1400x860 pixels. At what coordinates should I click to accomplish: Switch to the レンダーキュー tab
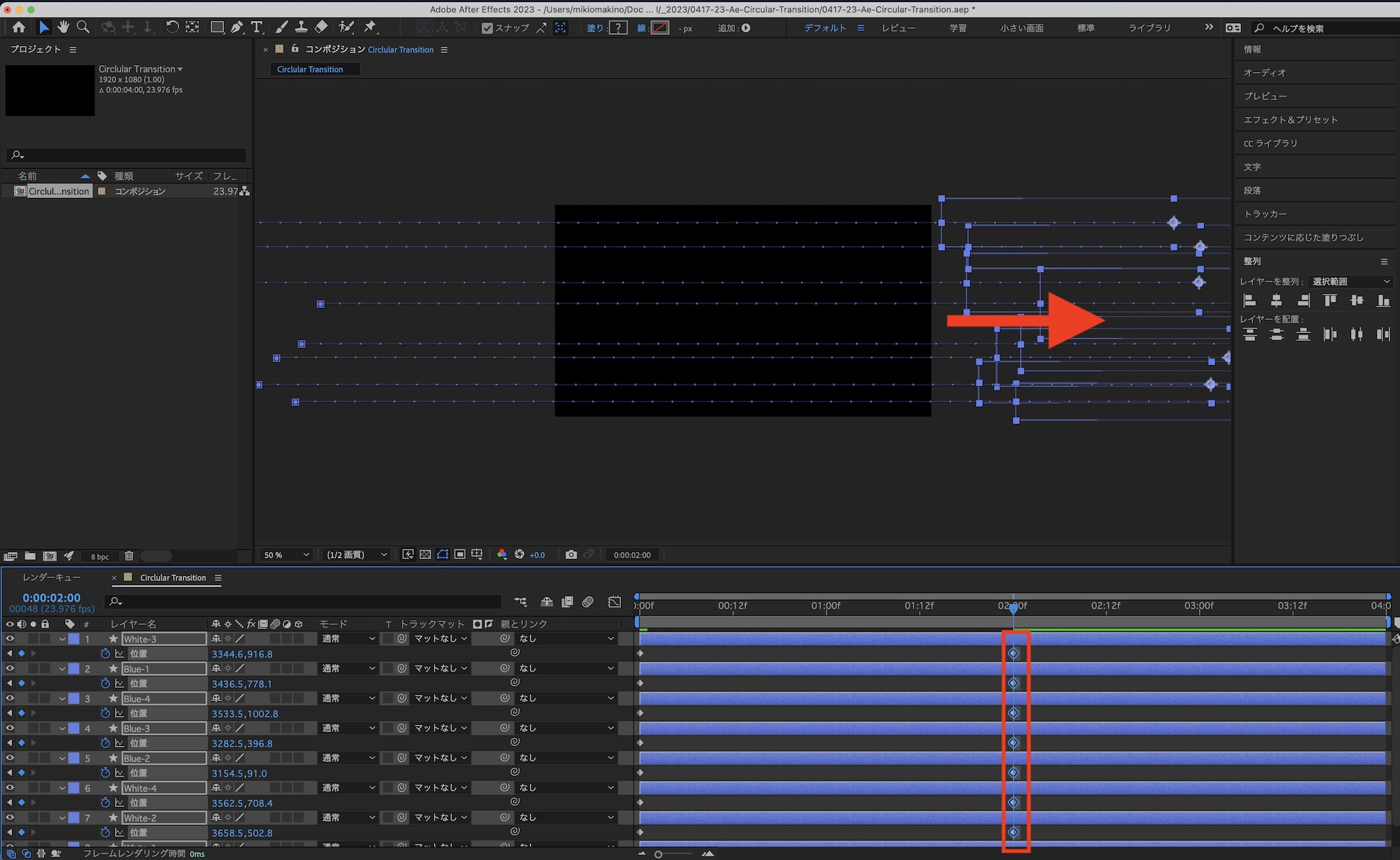52,577
